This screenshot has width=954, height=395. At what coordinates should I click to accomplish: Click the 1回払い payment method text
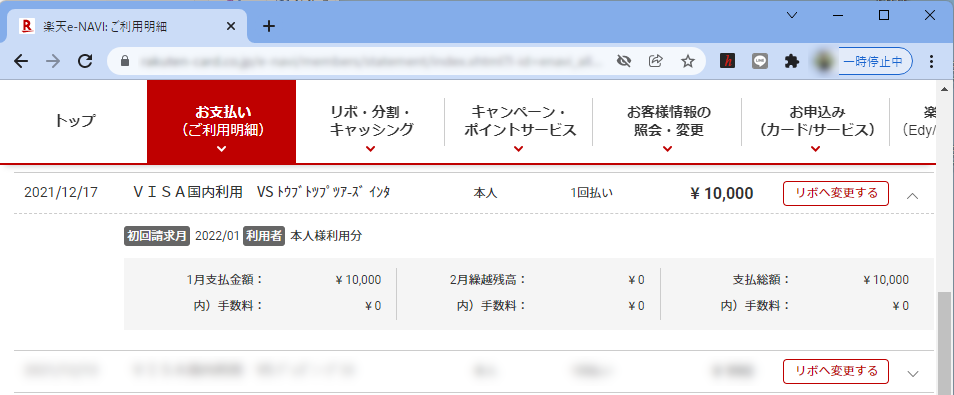591,193
